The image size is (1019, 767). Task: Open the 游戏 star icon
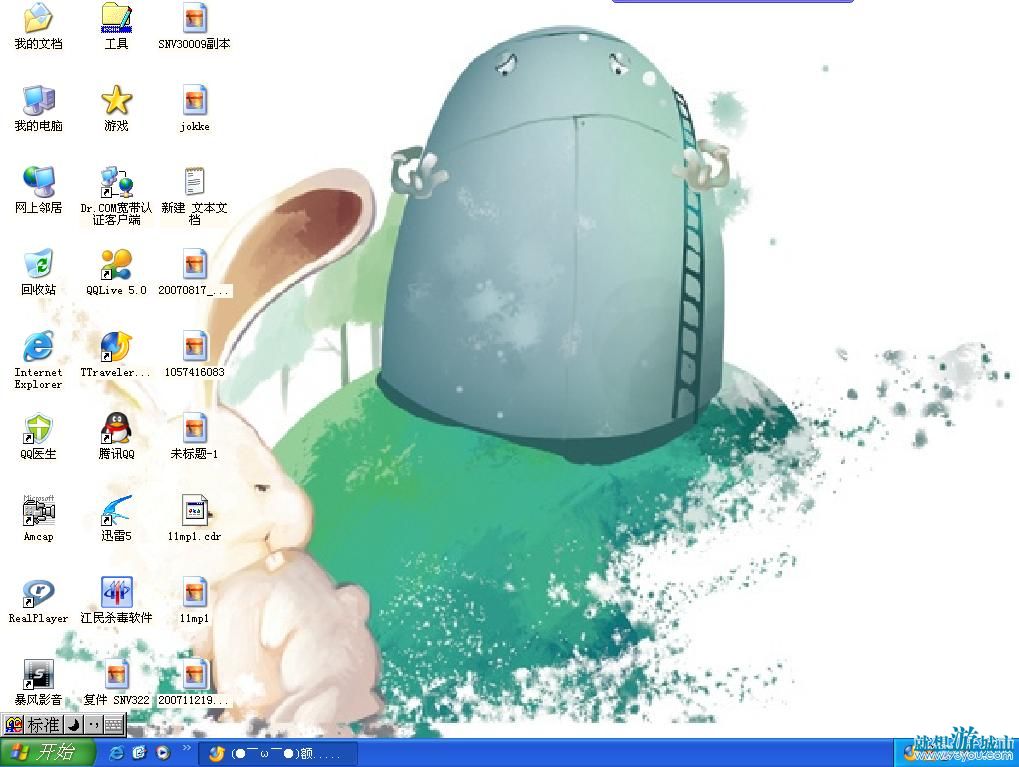click(116, 108)
